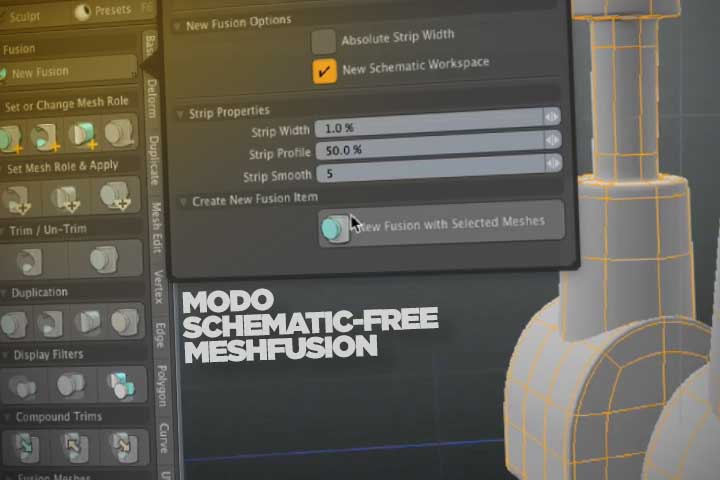Switch to the Sculpt tab
Screen dimensions: 720x480
(x=24, y=17)
